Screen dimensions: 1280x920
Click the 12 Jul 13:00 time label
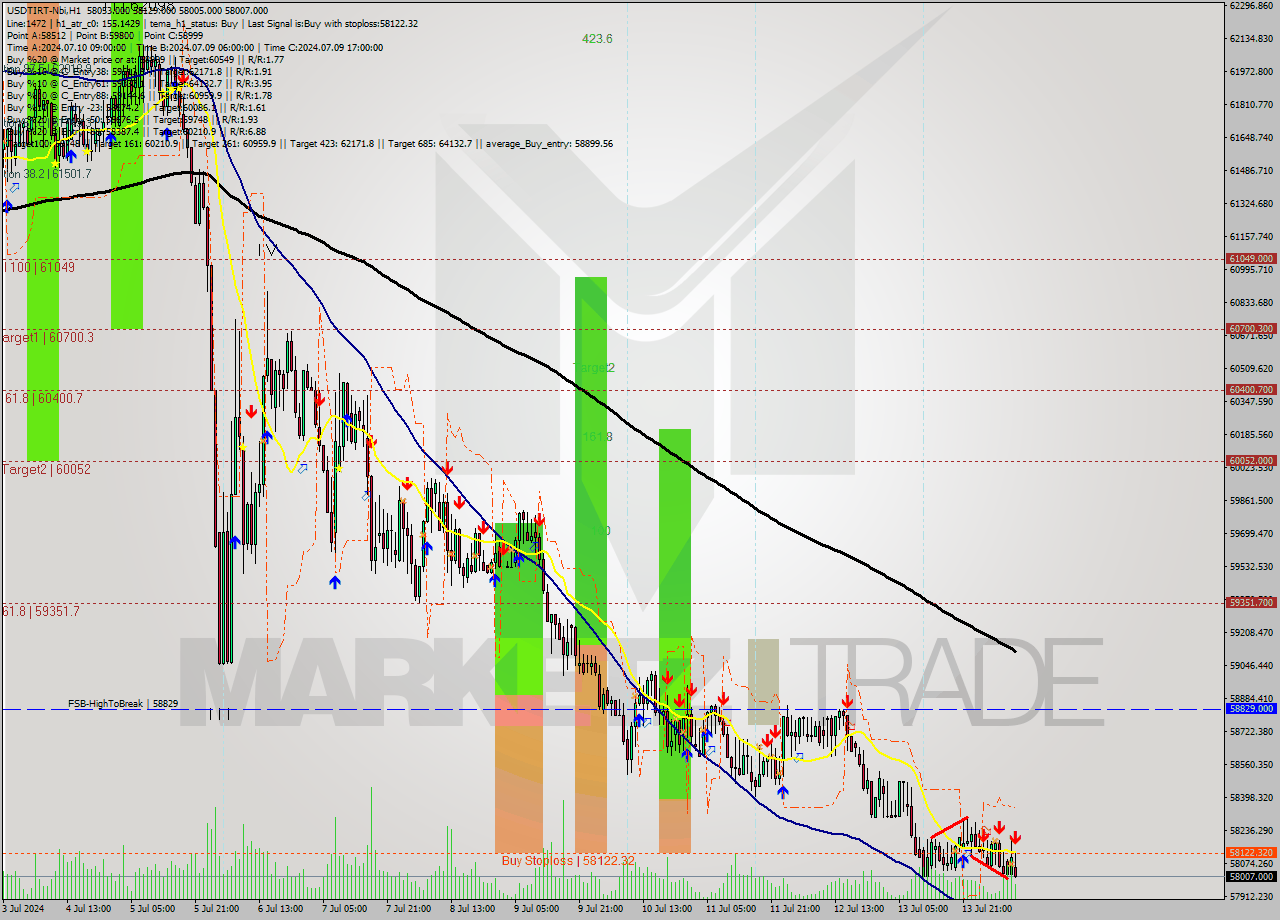coord(859,909)
